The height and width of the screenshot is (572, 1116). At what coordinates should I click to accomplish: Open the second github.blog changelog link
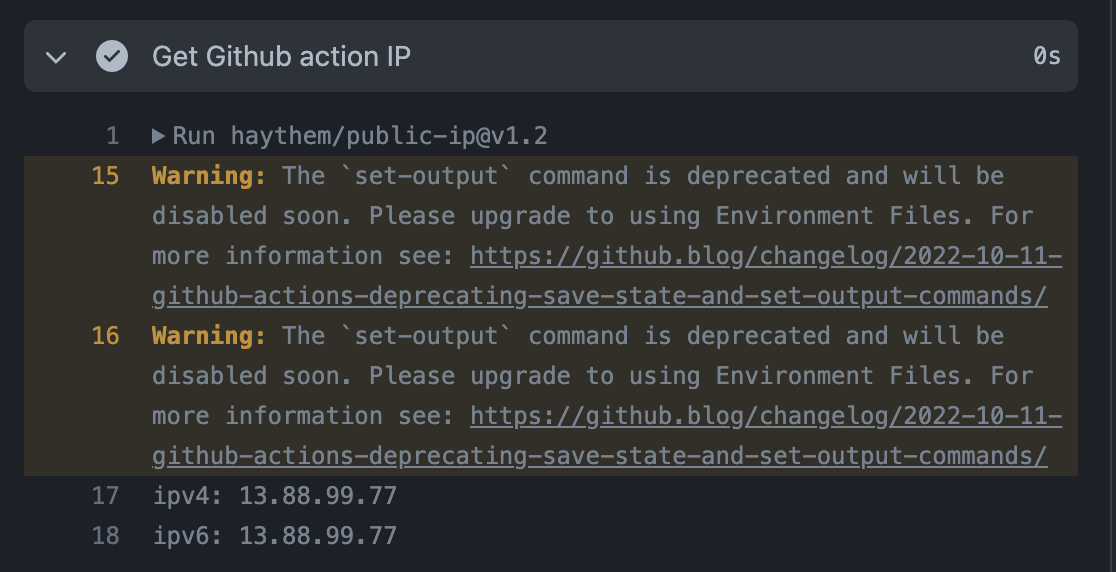[766, 416]
